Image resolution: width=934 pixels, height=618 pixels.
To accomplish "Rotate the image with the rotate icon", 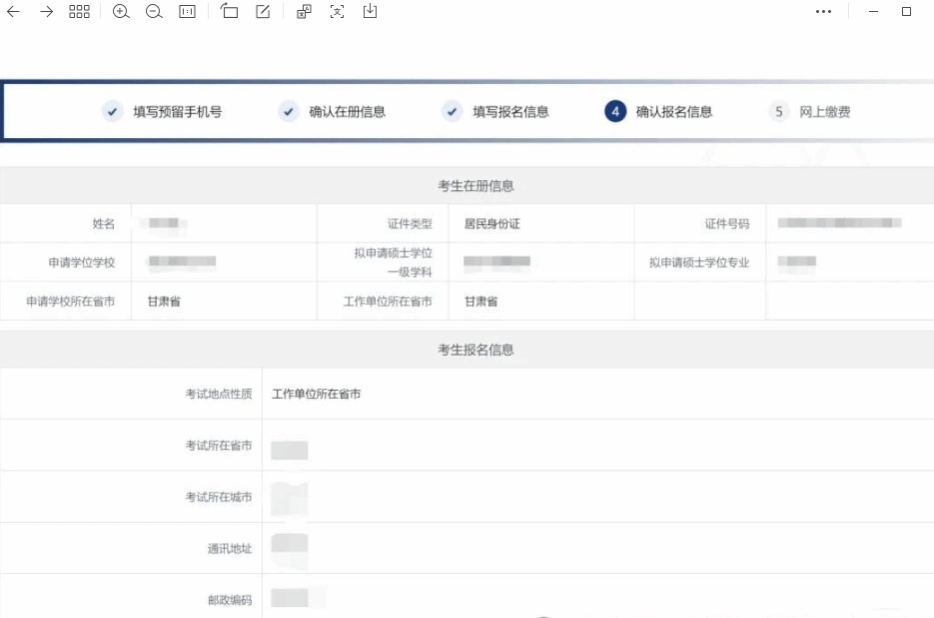I will click(229, 12).
